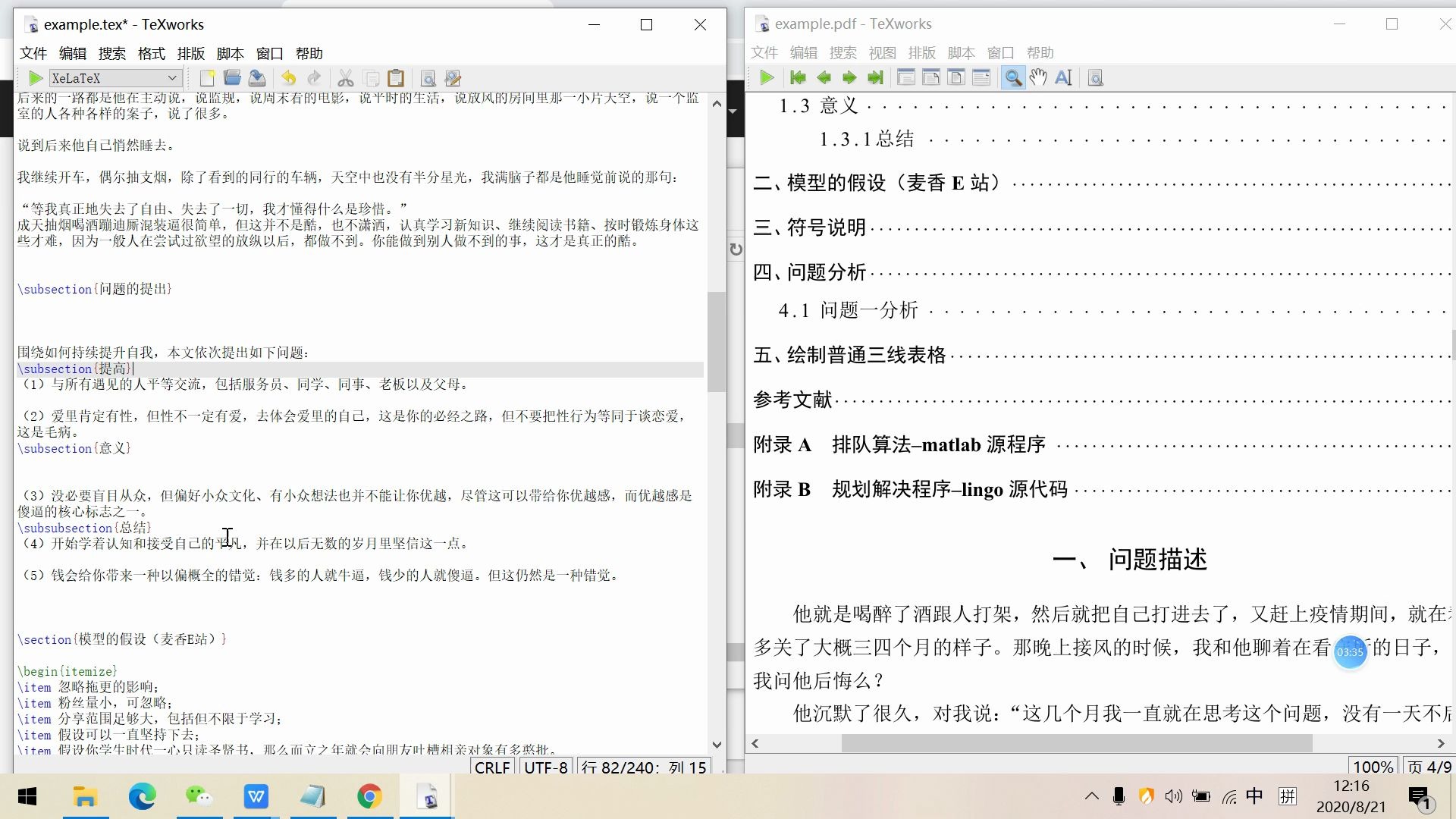Screen dimensions: 1456x819
Task: Open File Explorer from taskbar
Action: pyautogui.click(x=85, y=797)
